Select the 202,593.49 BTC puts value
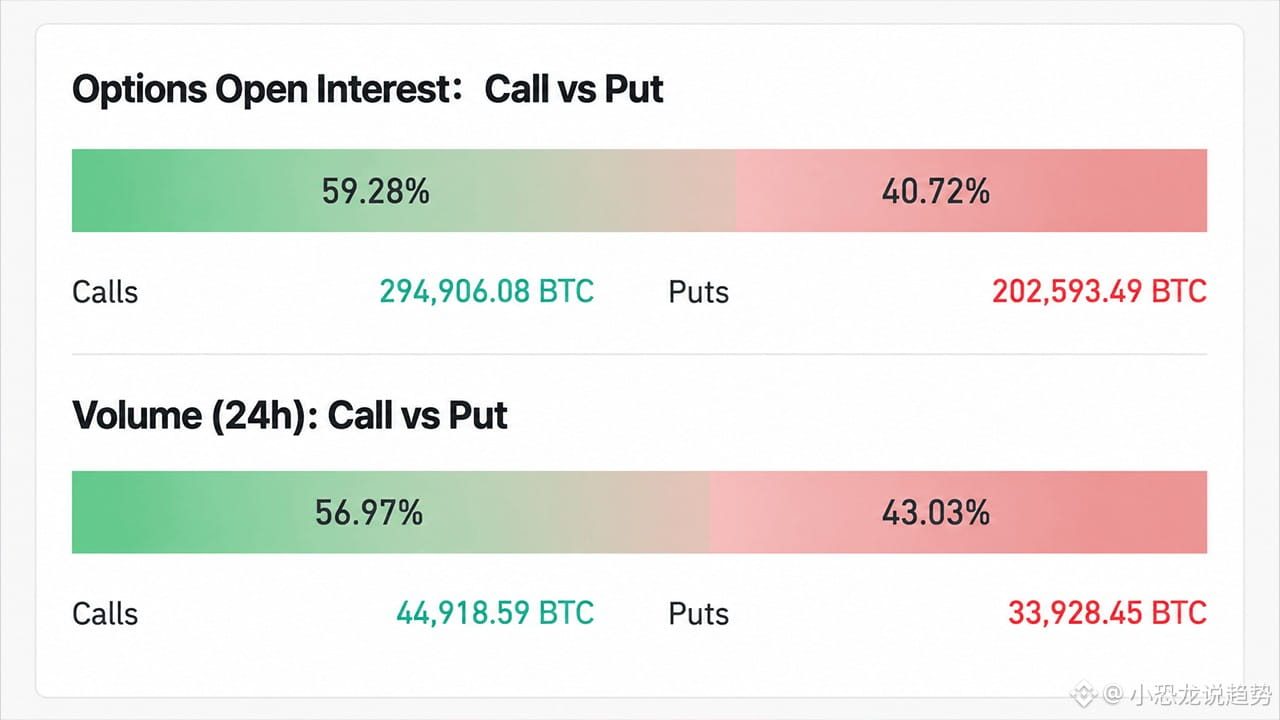The width and height of the screenshot is (1280, 720). tap(1100, 292)
